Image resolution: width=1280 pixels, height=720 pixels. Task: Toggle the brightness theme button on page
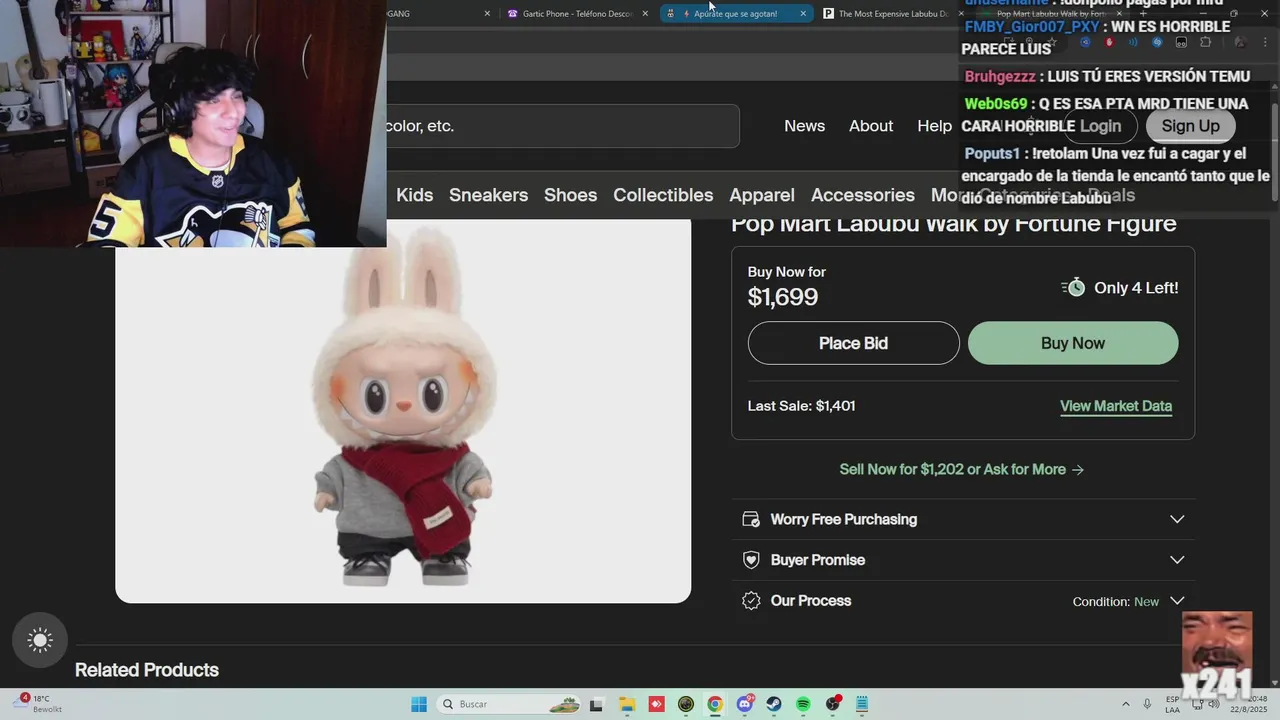tap(40, 640)
